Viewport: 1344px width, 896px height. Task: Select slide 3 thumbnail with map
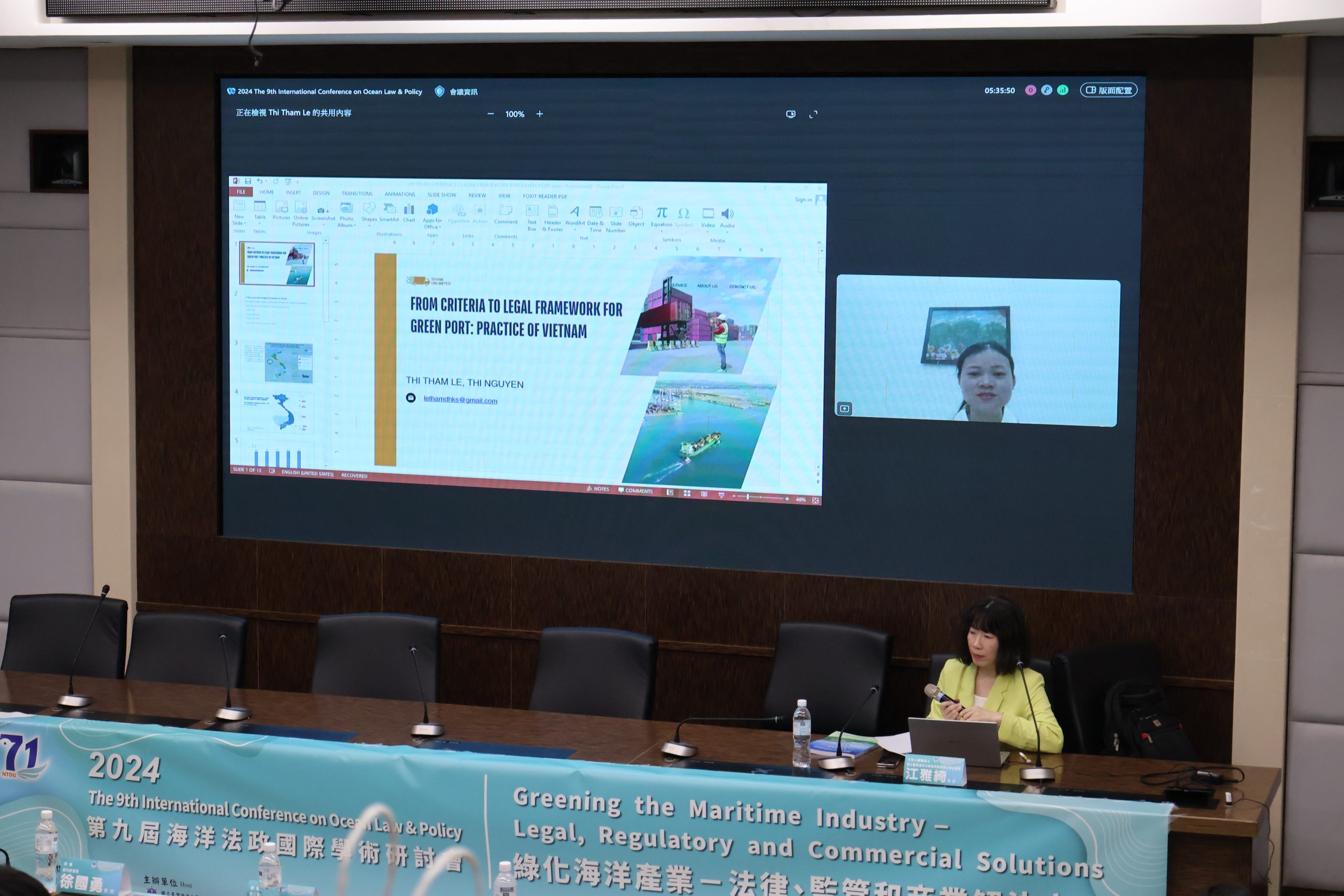tap(277, 362)
